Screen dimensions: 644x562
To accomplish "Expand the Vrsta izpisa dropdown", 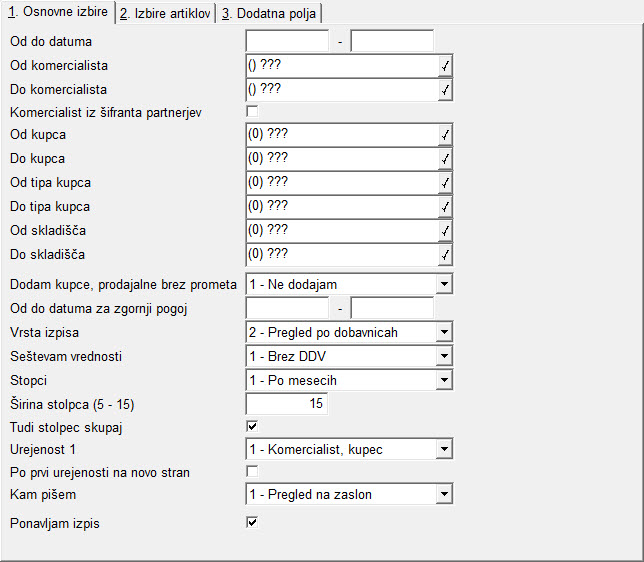I will click(444, 332).
